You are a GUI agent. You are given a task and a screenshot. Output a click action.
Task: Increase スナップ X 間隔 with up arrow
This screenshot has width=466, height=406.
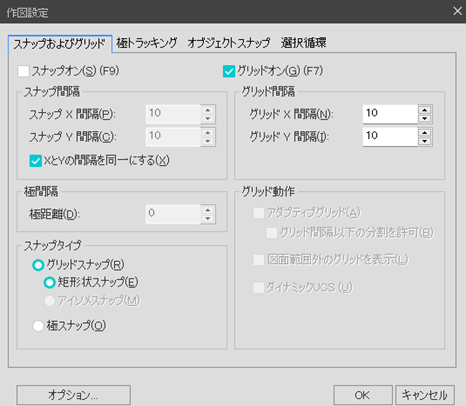(x=208, y=110)
